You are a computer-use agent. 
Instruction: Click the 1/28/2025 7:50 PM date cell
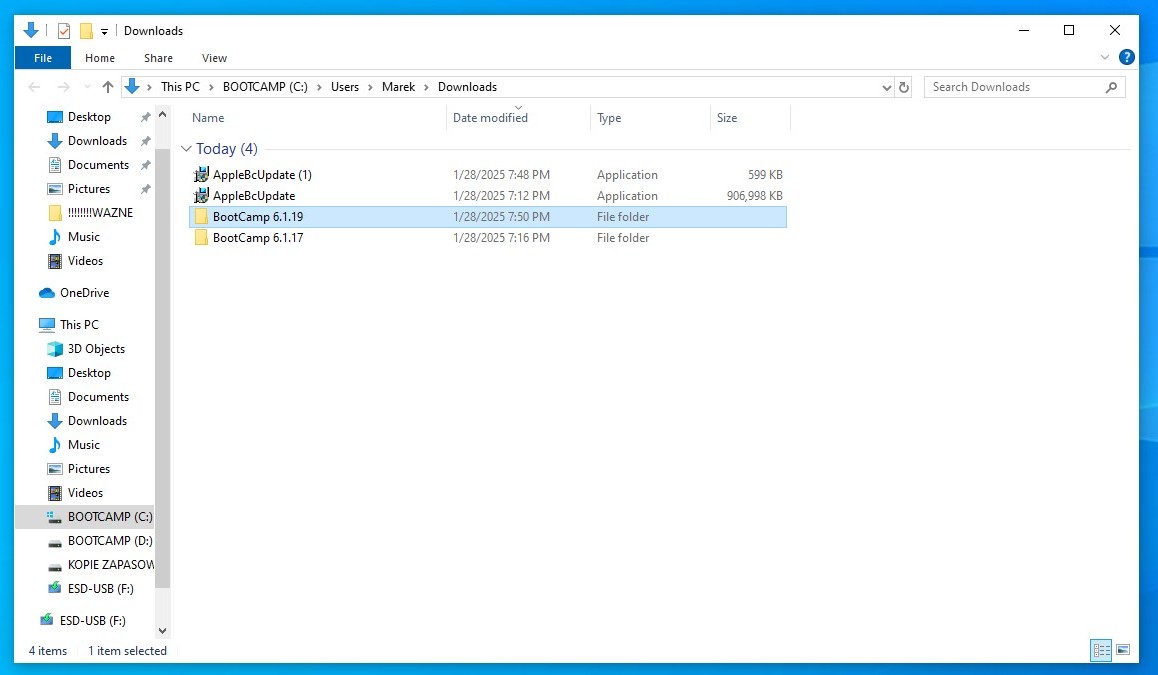pos(501,217)
